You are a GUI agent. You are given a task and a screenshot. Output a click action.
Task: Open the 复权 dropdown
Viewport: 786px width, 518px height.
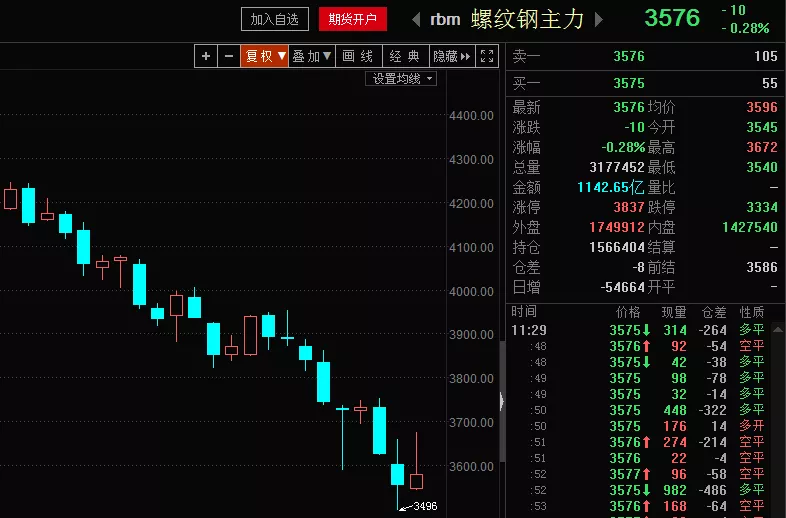click(x=265, y=56)
